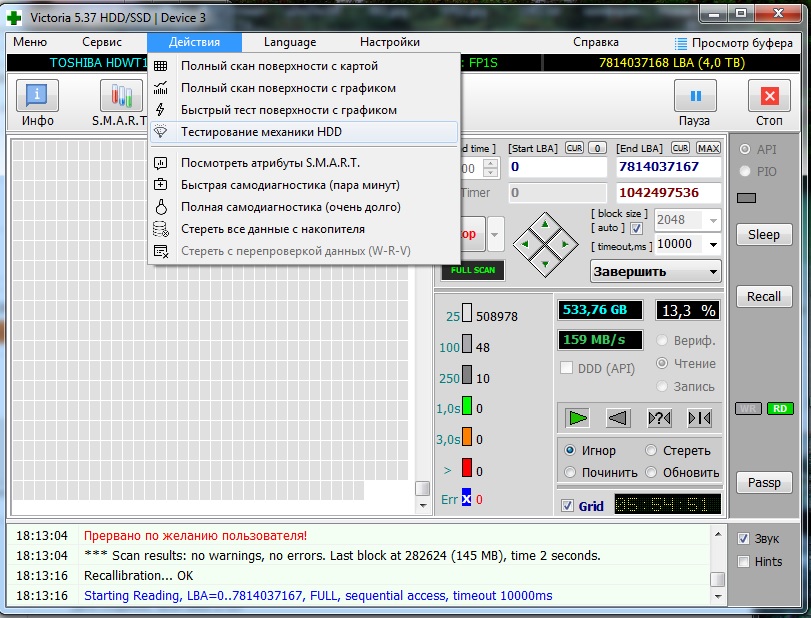Image resolution: width=811 pixels, height=618 pixels.
Task: Choose Тестирование механики HDD menu entry
Action: [x=304, y=132]
